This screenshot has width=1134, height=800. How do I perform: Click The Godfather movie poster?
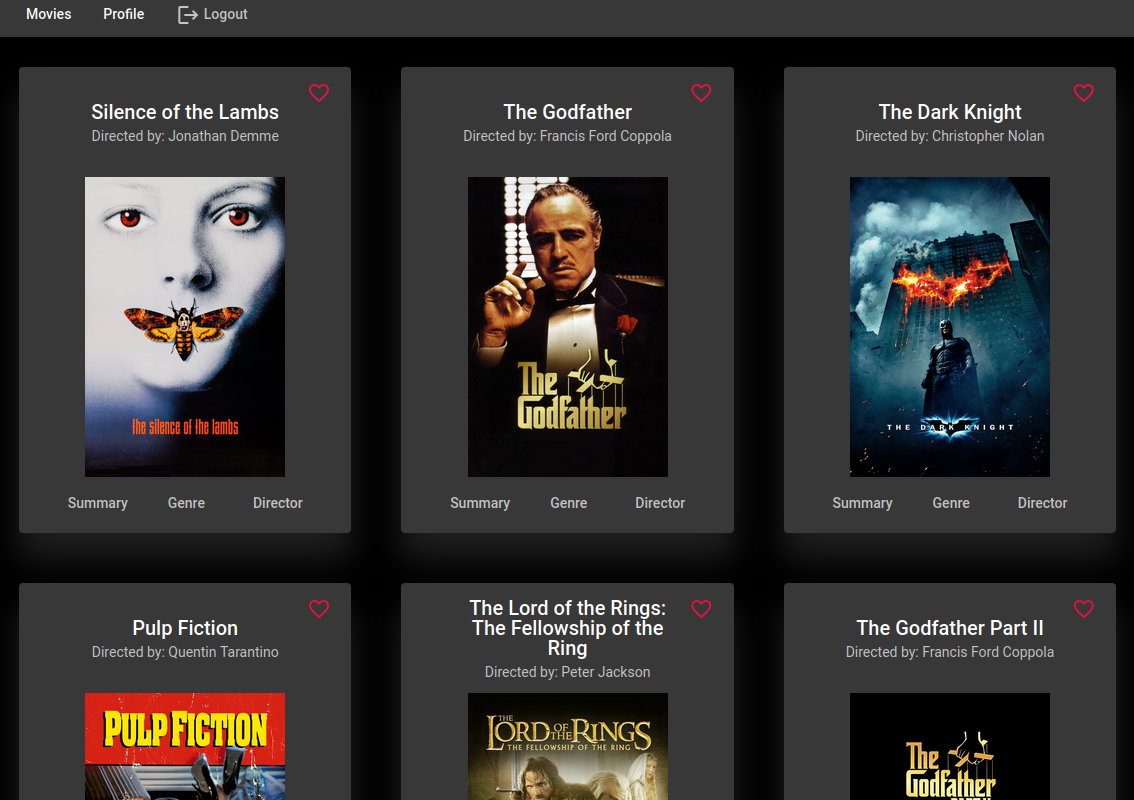pyautogui.click(x=568, y=327)
